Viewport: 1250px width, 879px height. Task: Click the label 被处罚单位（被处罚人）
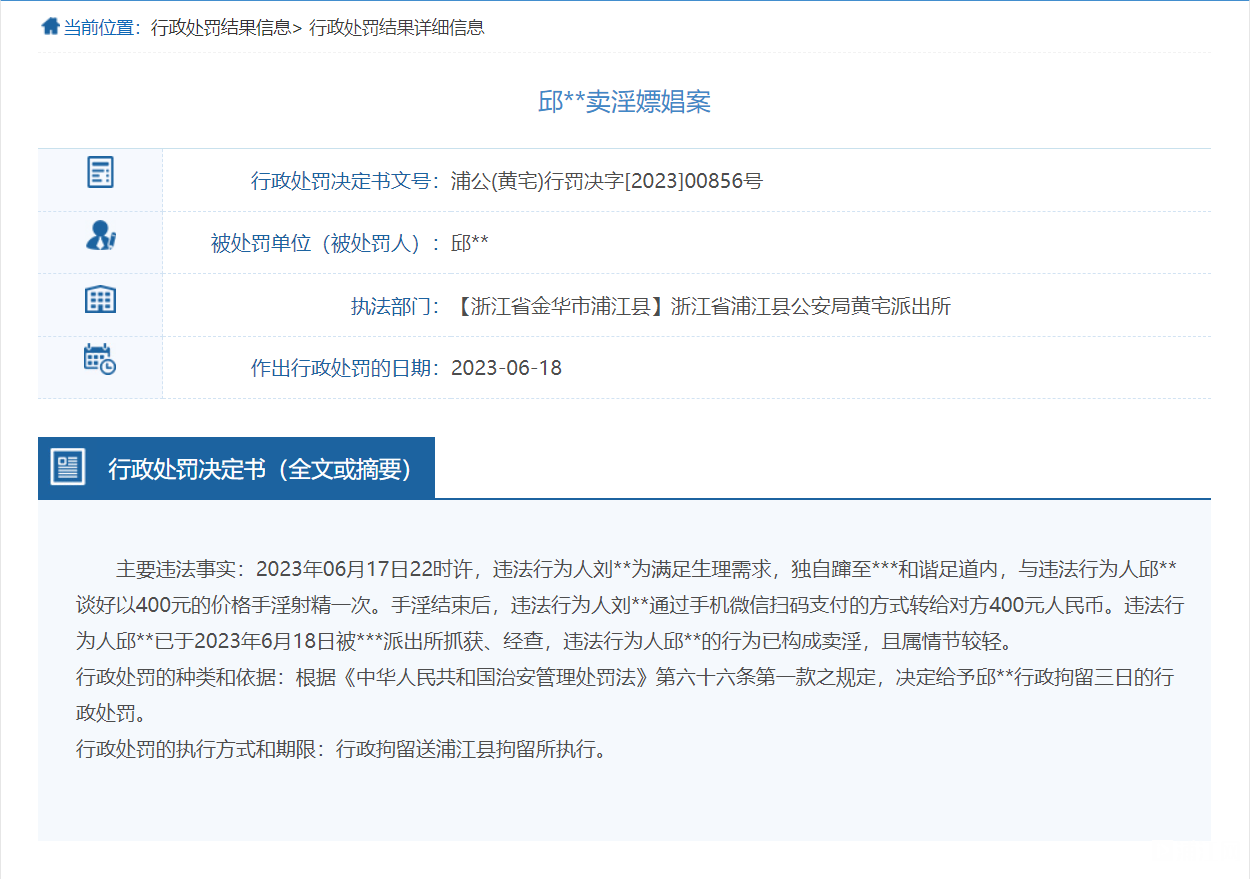click(325, 243)
